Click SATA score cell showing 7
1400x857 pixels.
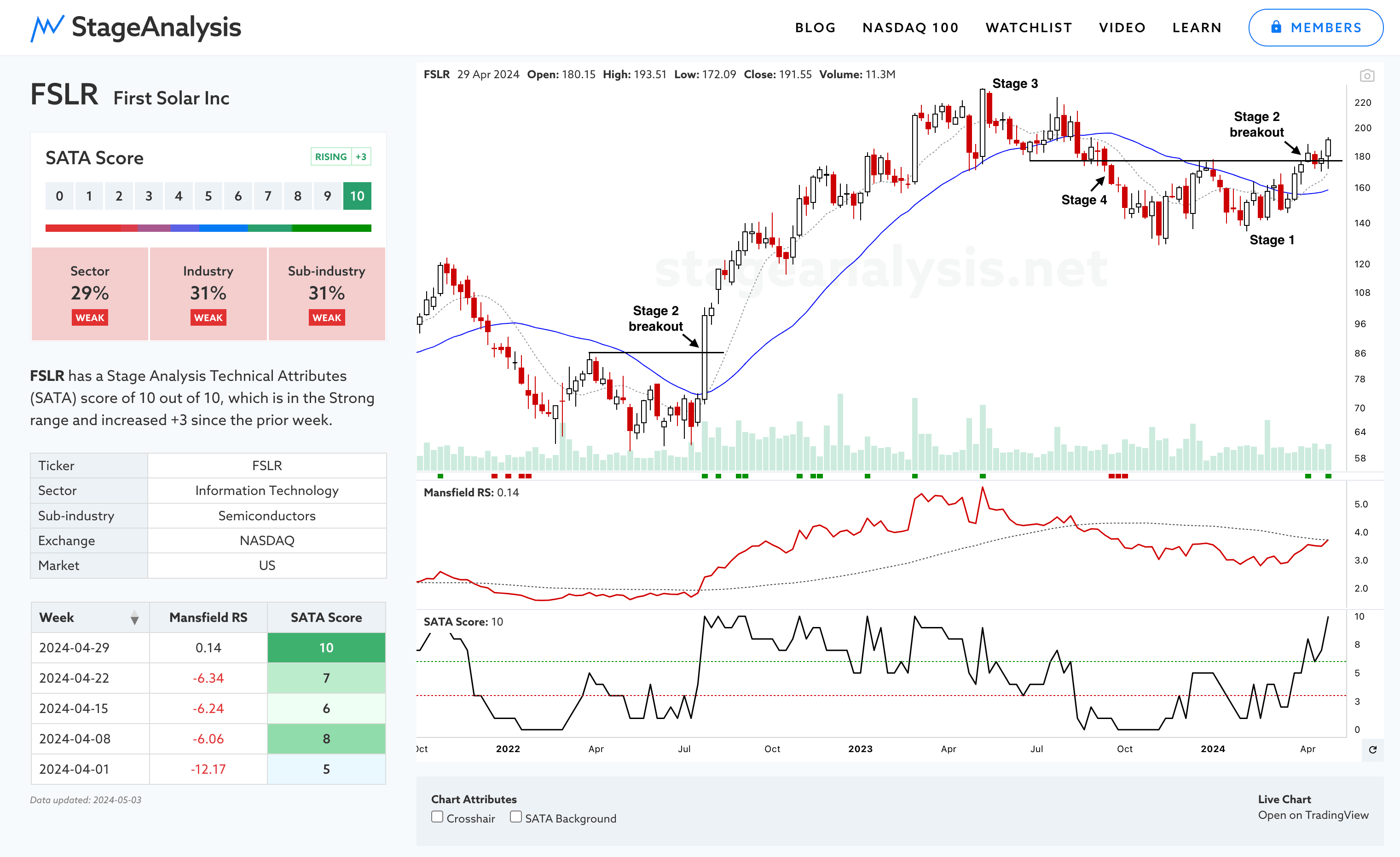(x=326, y=678)
